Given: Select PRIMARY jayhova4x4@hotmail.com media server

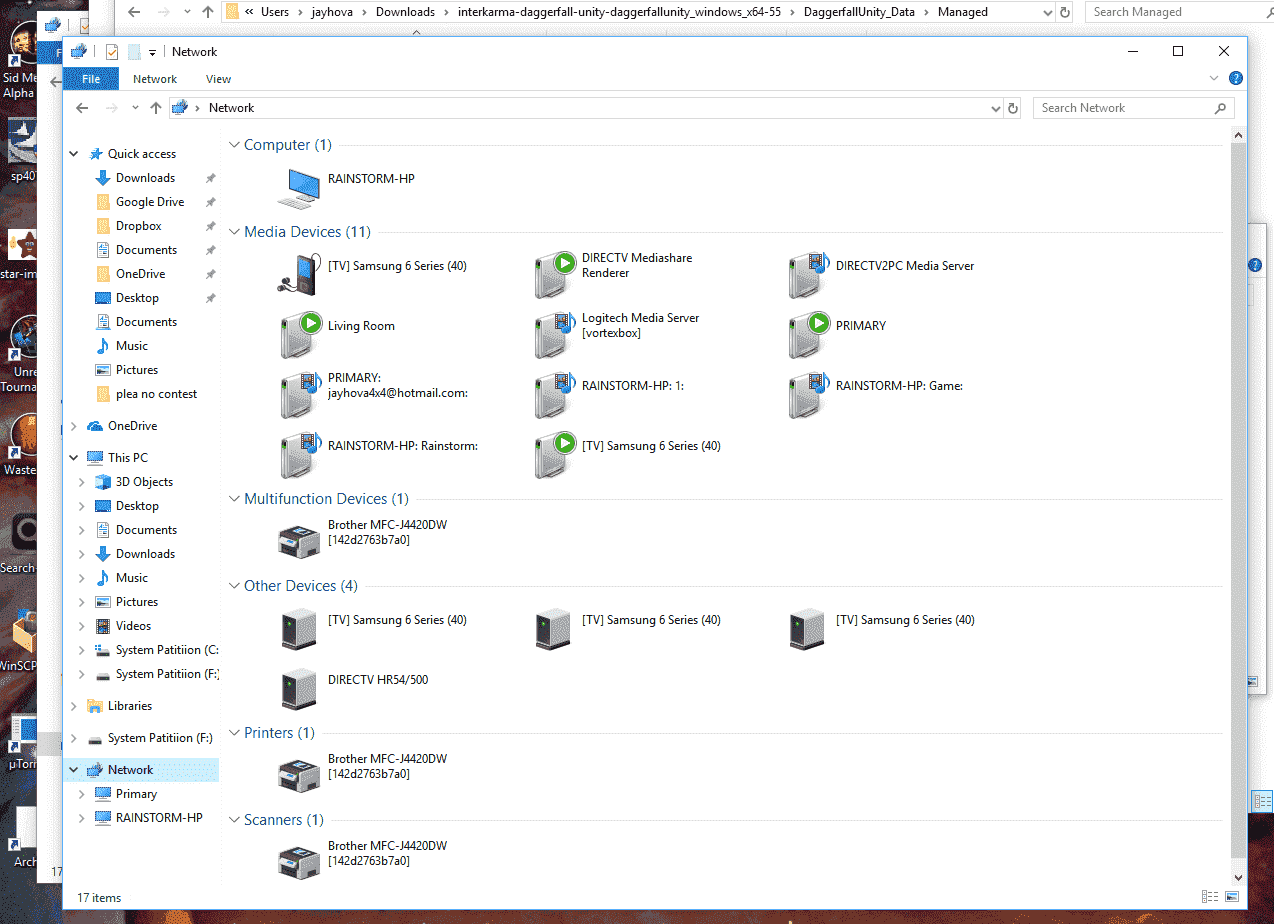Looking at the screenshot, I should click(301, 394).
